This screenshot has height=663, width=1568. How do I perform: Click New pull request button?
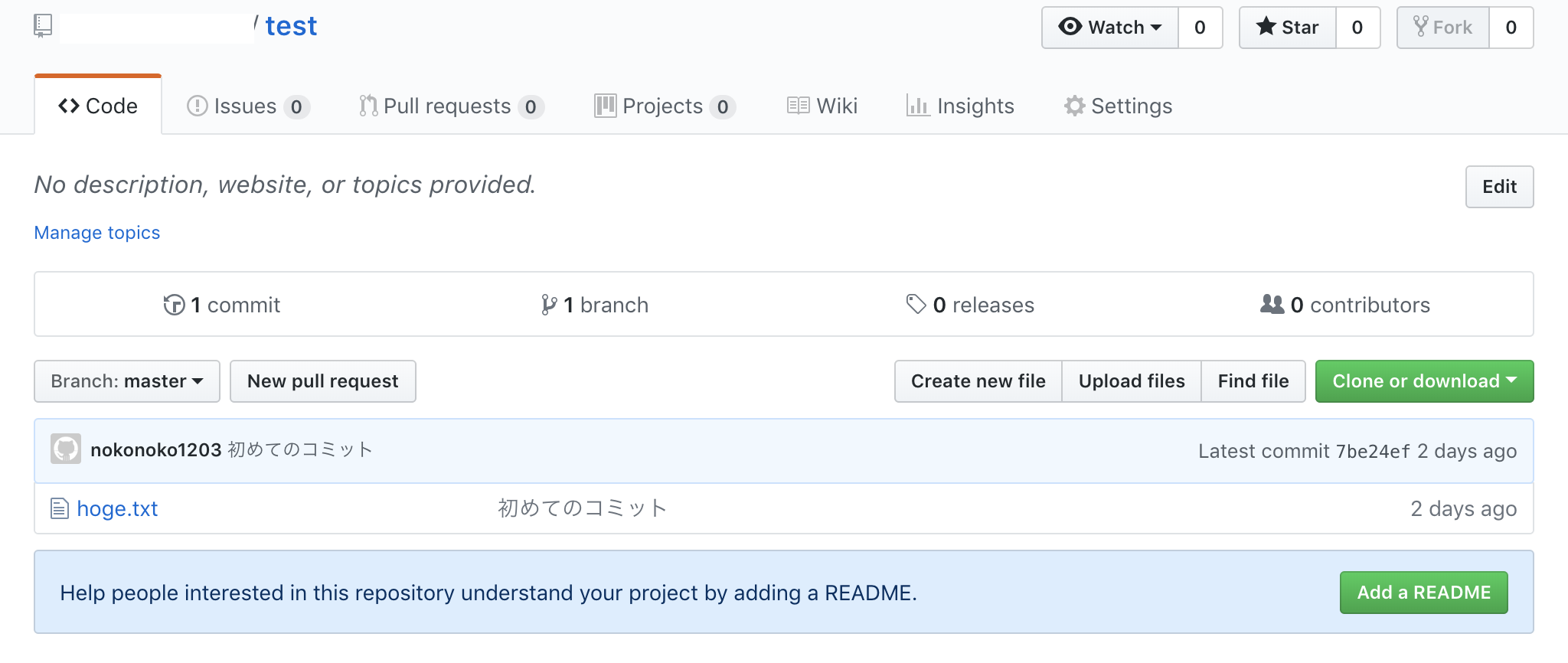[323, 381]
